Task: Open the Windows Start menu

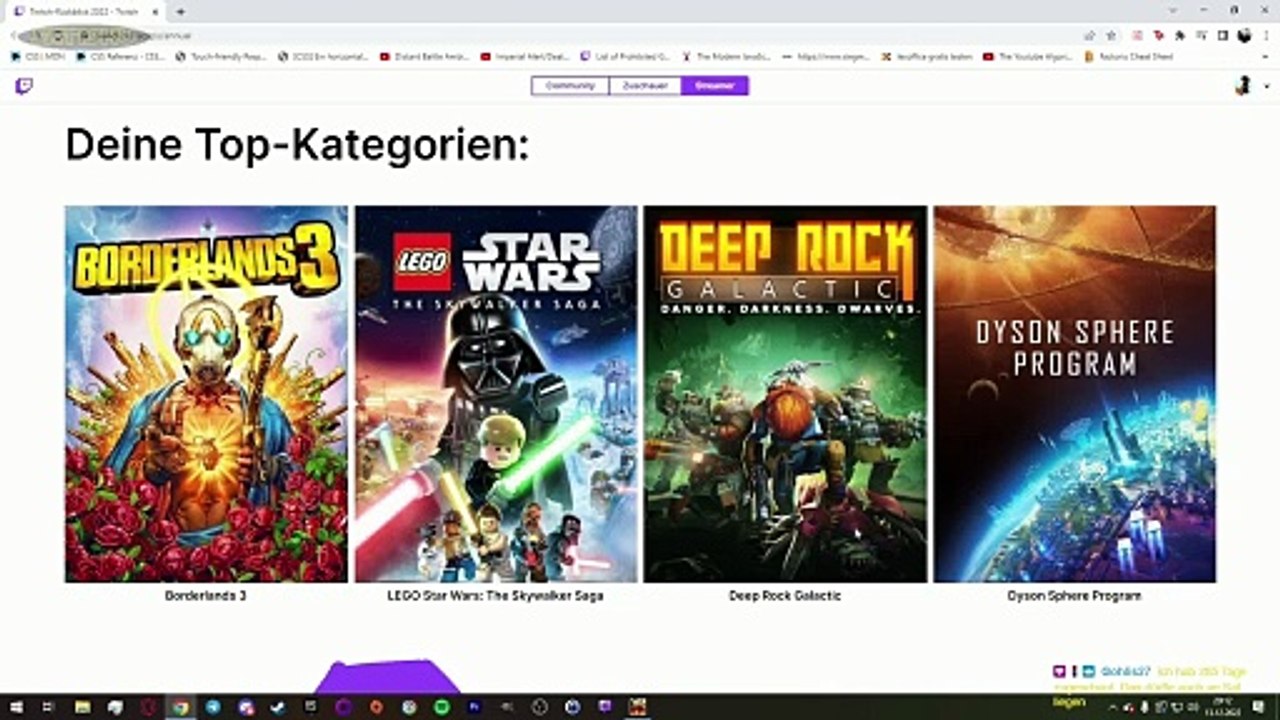Action: [x=16, y=707]
